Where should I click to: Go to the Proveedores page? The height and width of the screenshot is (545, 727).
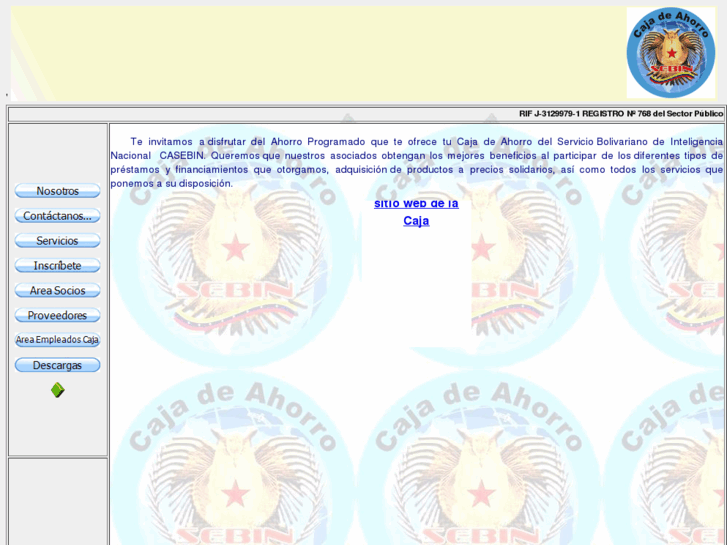pos(57,315)
